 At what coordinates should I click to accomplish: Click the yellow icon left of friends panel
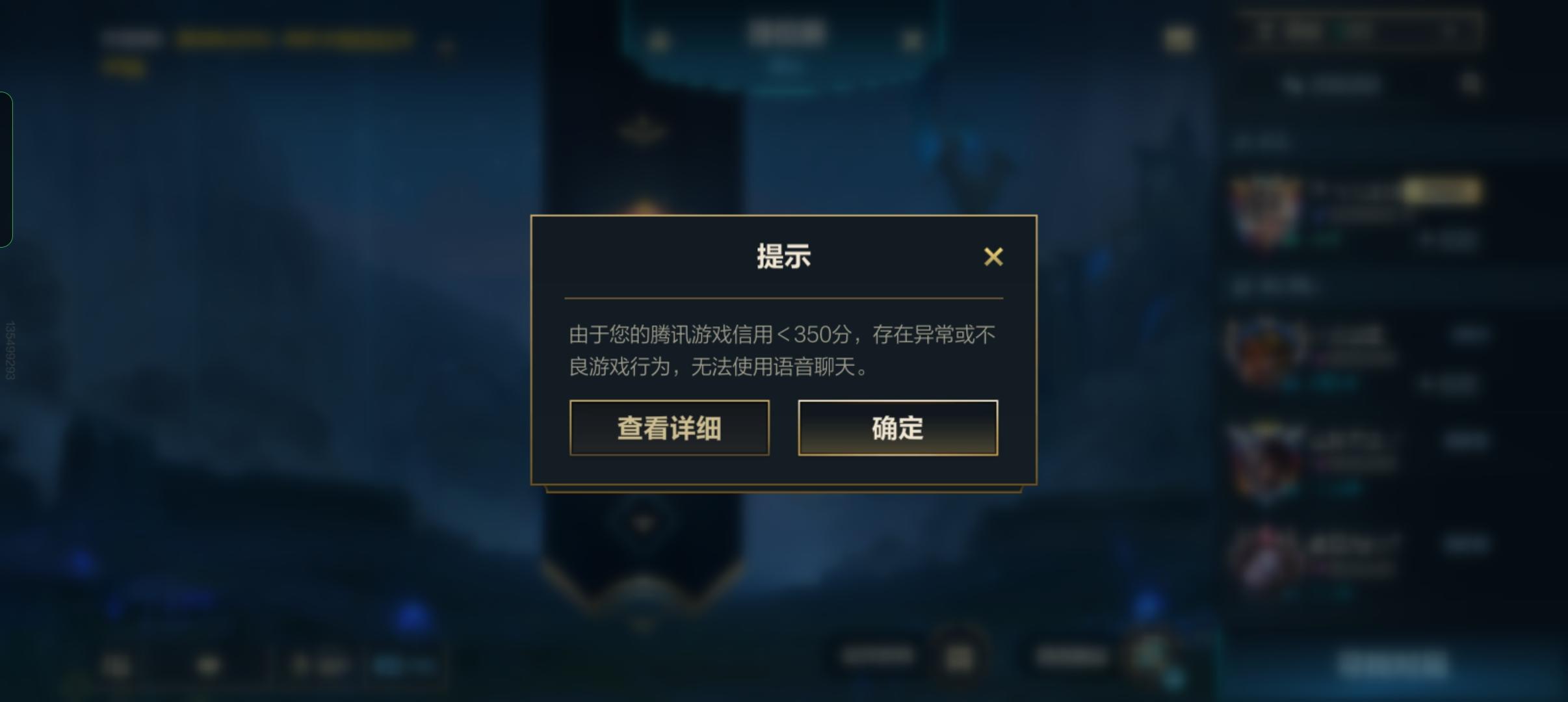click(x=1178, y=39)
